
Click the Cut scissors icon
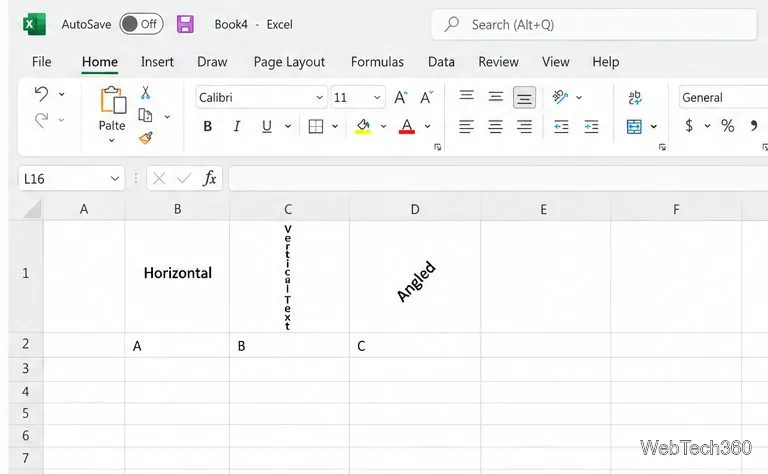click(x=145, y=93)
